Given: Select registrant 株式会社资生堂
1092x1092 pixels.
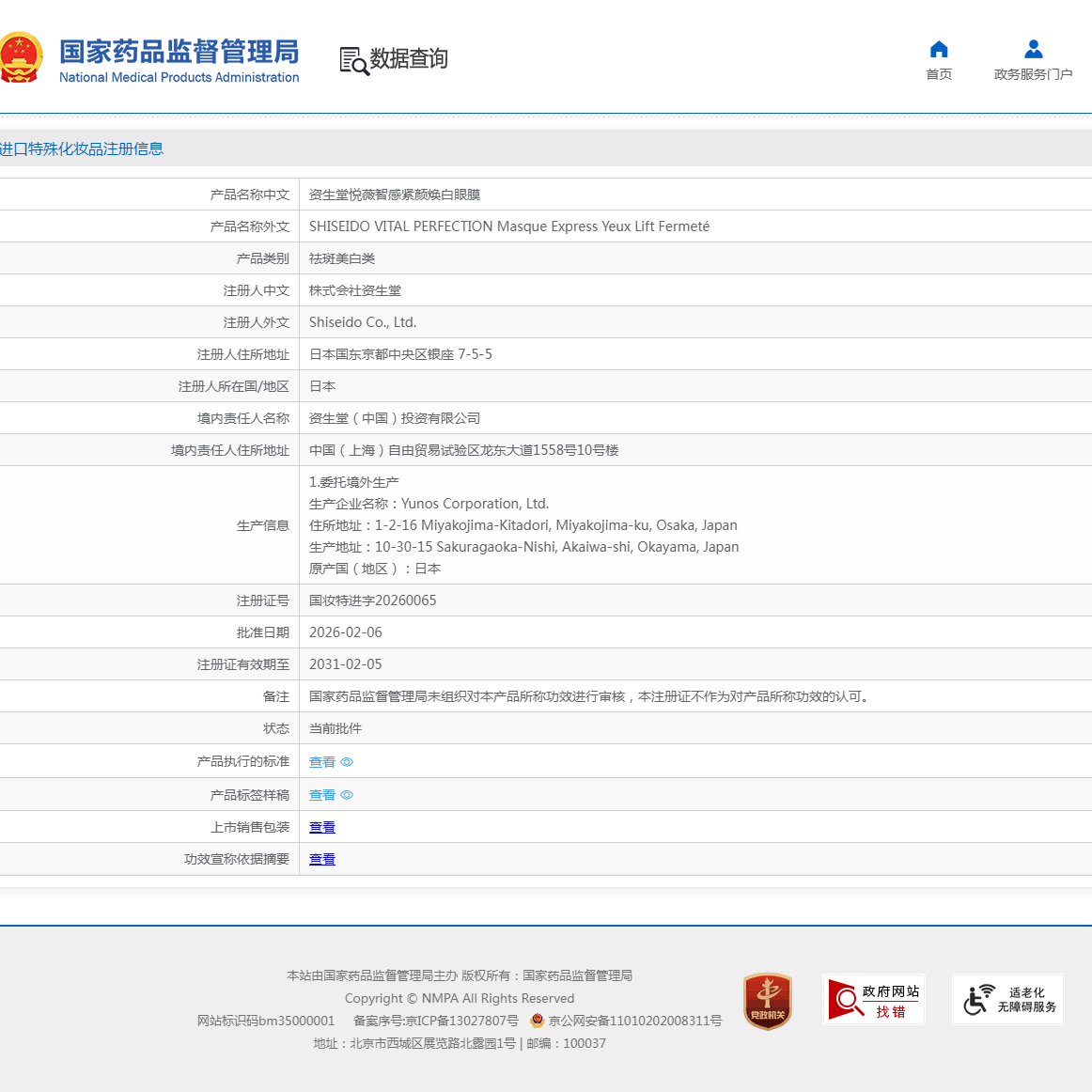Looking at the screenshot, I should [x=355, y=290].
